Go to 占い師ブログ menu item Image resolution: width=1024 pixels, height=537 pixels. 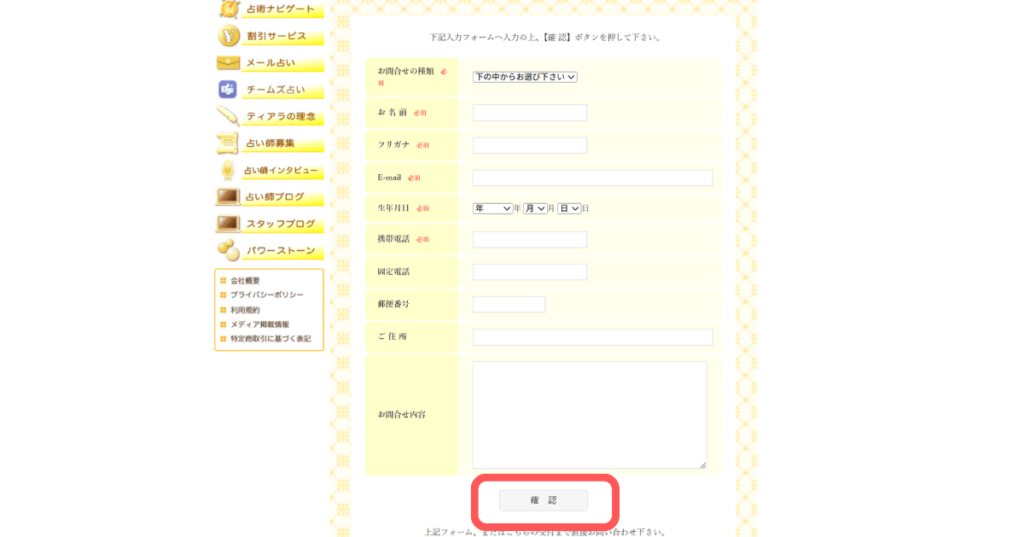tap(282, 197)
